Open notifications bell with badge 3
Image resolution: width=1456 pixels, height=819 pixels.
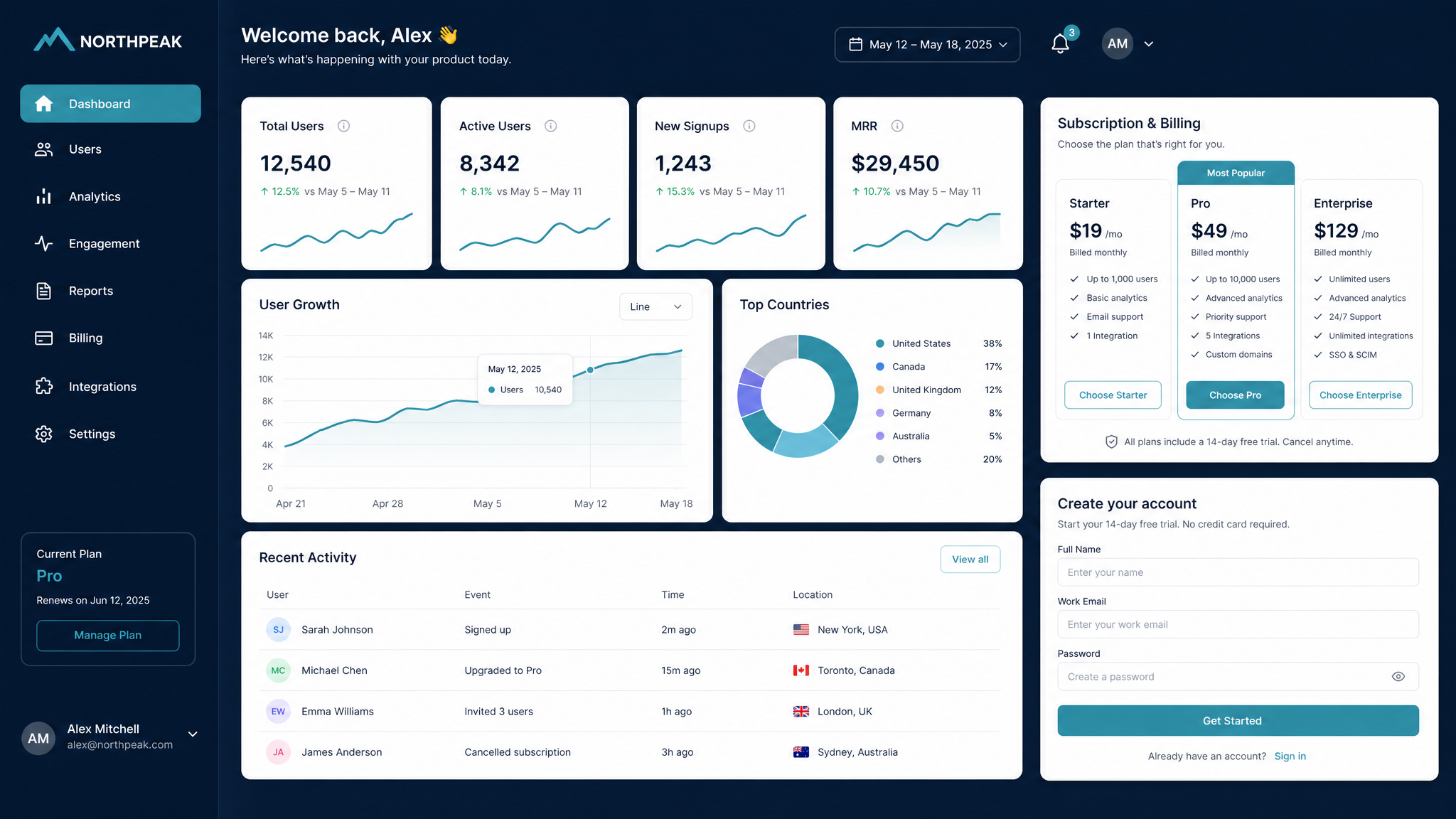coord(1061,43)
